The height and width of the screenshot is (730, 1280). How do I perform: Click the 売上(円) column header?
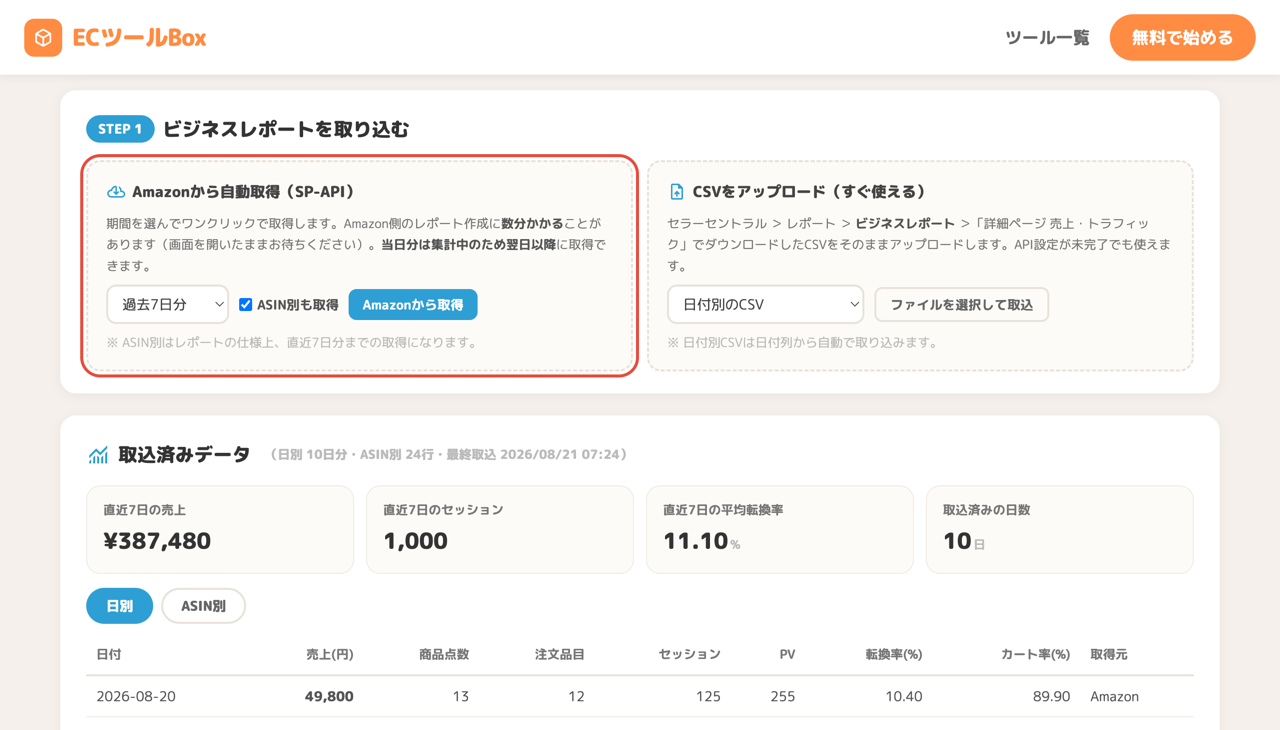330,654
